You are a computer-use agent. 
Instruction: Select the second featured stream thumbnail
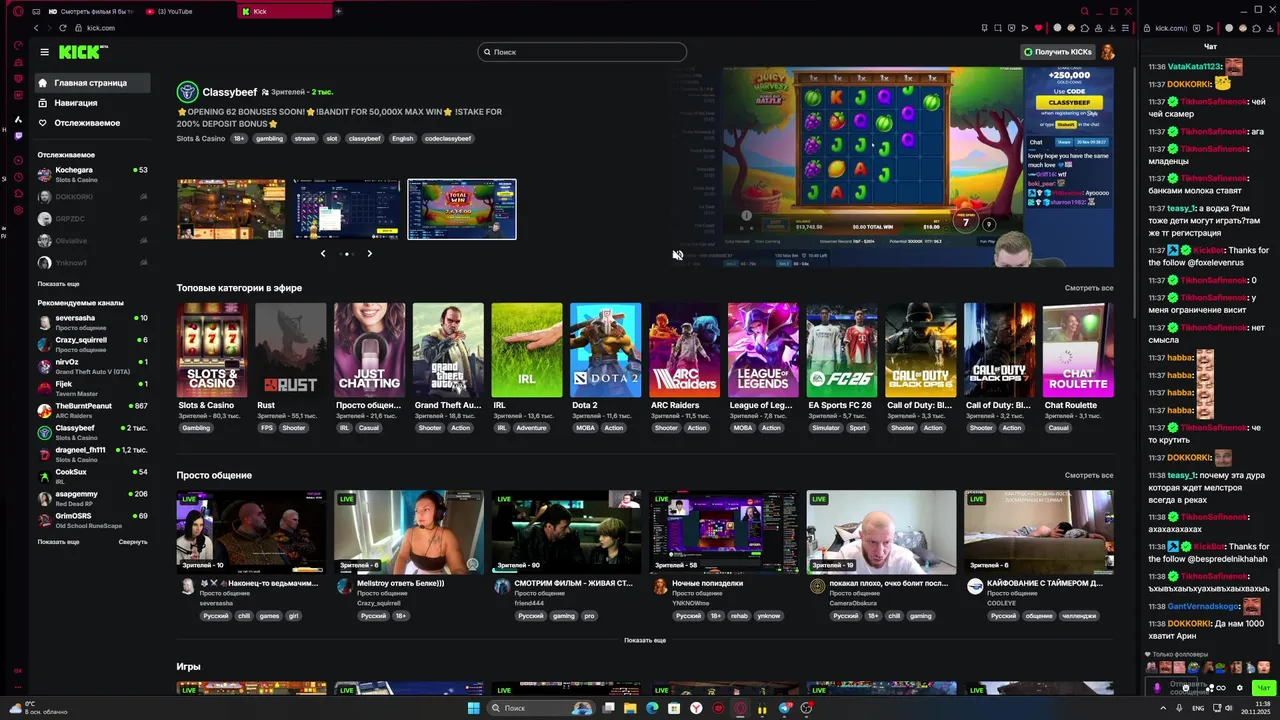346,209
